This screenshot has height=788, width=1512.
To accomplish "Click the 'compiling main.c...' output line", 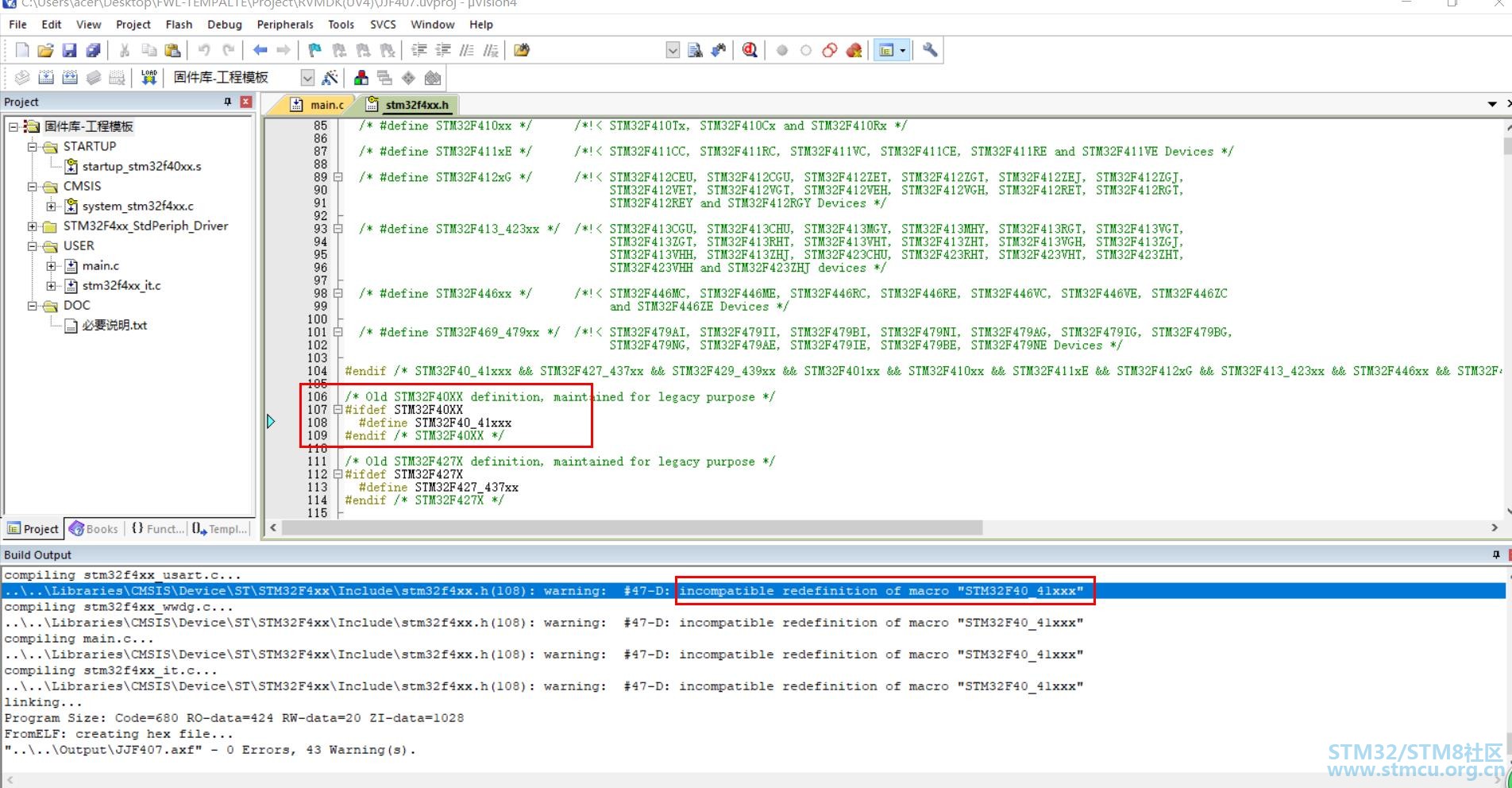I will click(79, 639).
